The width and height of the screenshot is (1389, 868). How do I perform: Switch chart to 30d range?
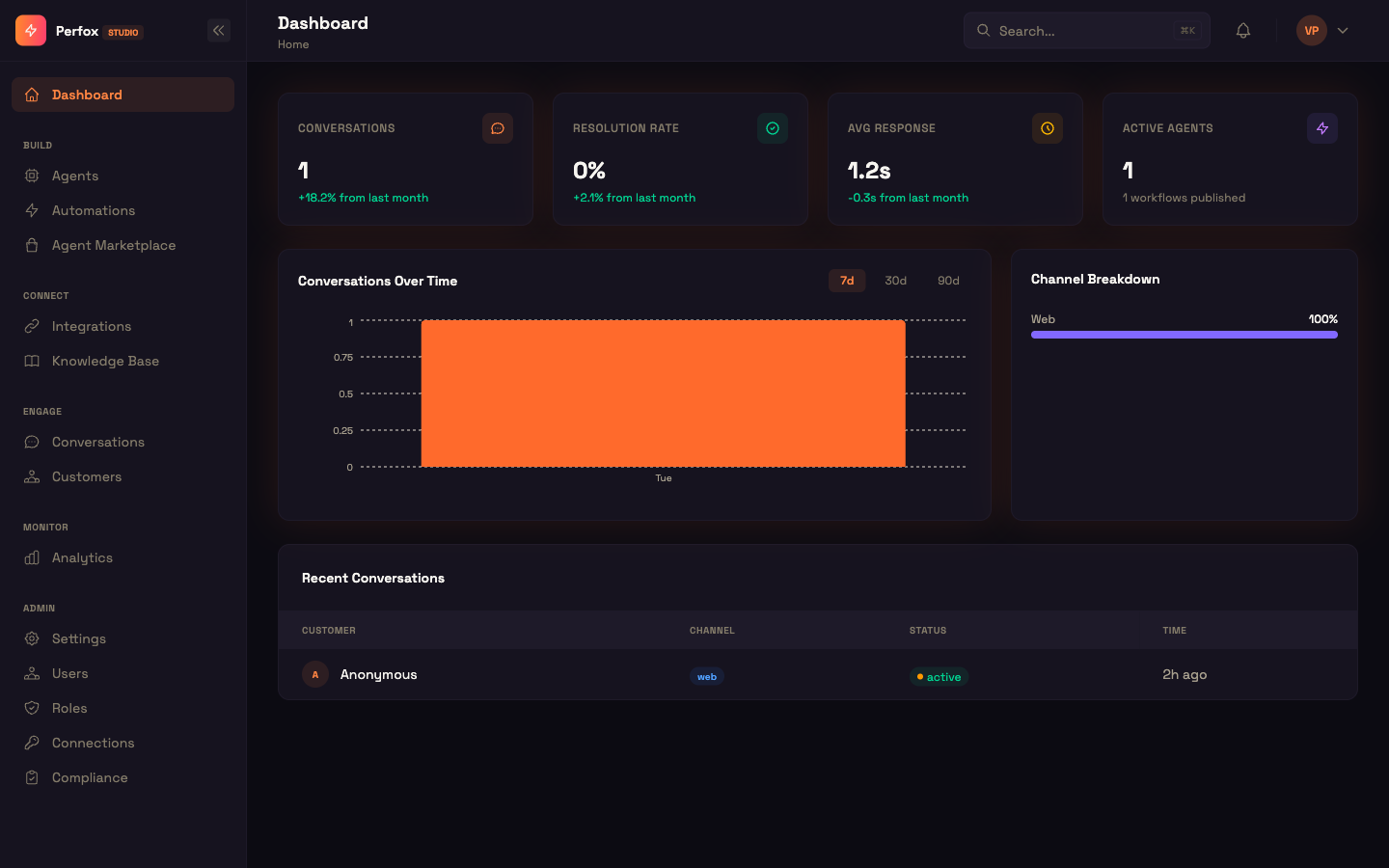click(x=896, y=281)
